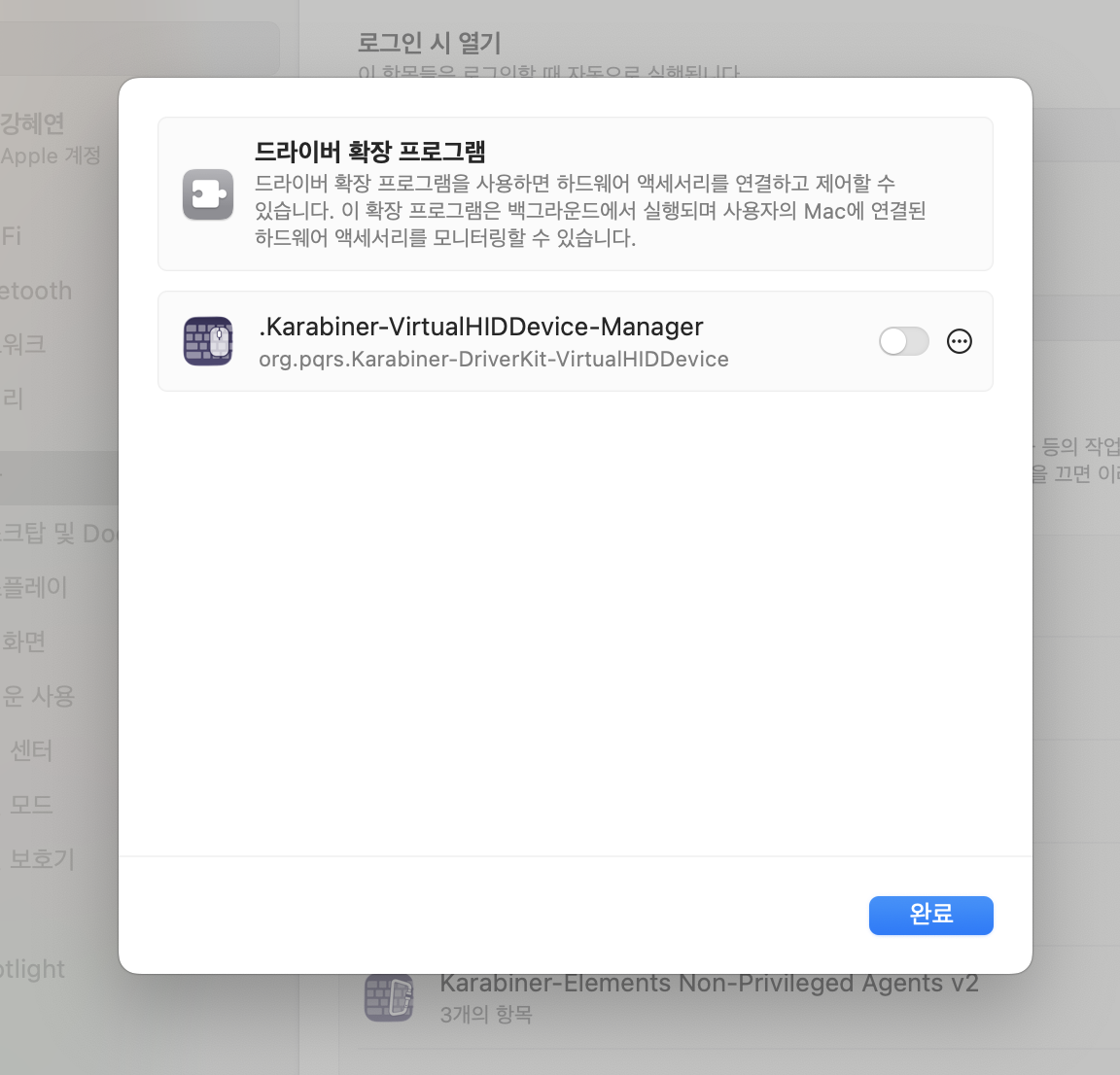
Task: Select the .Karabiner-VirtualHIDDevice-Manager title text
Action: (x=480, y=327)
